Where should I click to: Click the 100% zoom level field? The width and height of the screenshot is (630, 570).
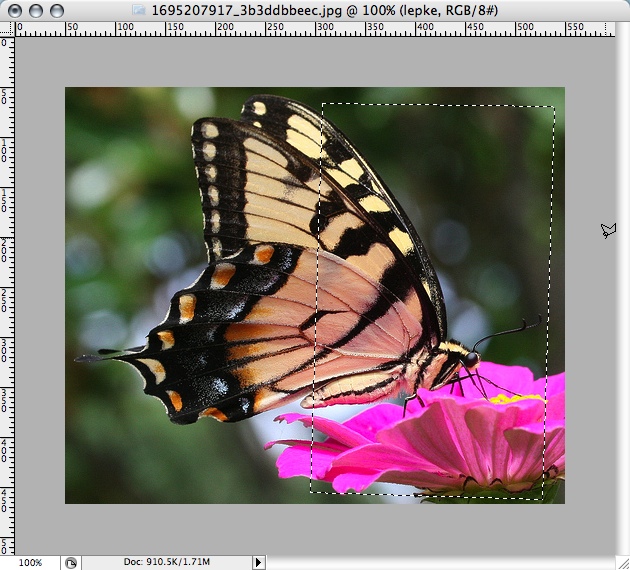[30, 563]
